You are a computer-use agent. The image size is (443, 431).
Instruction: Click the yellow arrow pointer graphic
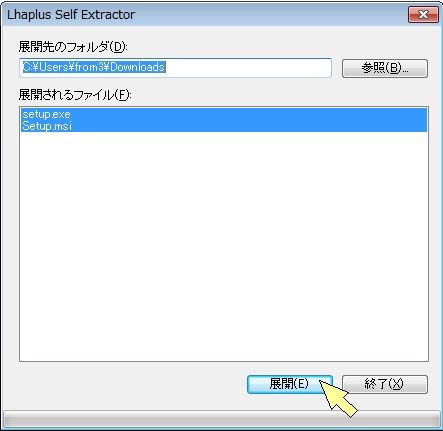pos(338,398)
